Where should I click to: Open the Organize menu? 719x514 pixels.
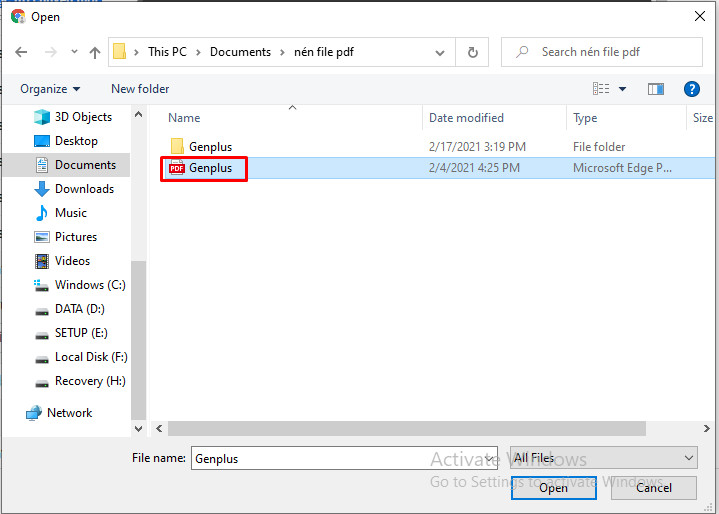[50, 88]
